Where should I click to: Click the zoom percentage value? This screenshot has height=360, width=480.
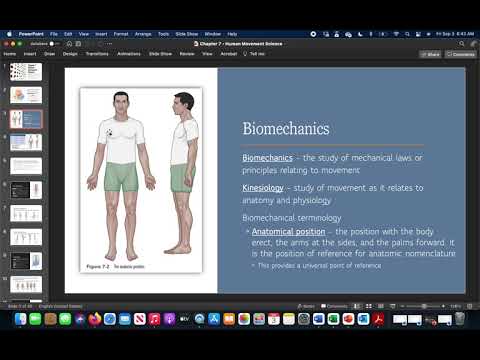coord(456,306)
